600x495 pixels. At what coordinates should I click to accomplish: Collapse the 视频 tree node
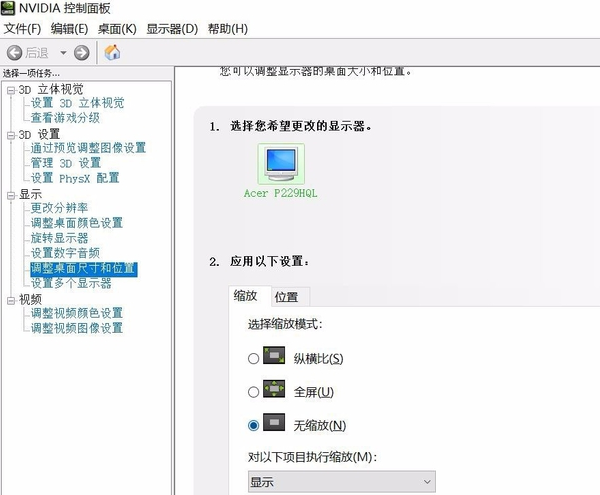pos(11,300)
